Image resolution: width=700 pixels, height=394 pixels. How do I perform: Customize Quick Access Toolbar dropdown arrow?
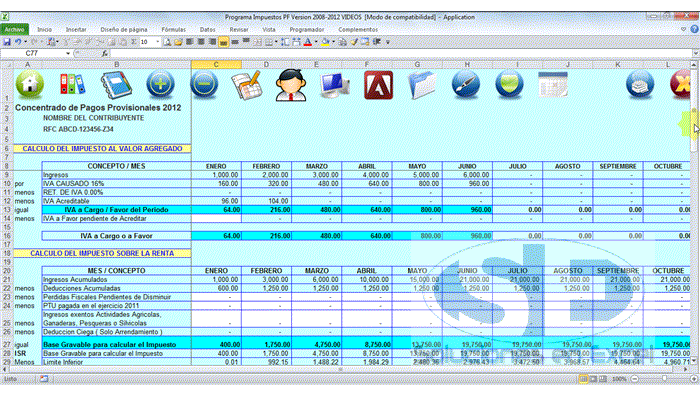coord(388,42)
